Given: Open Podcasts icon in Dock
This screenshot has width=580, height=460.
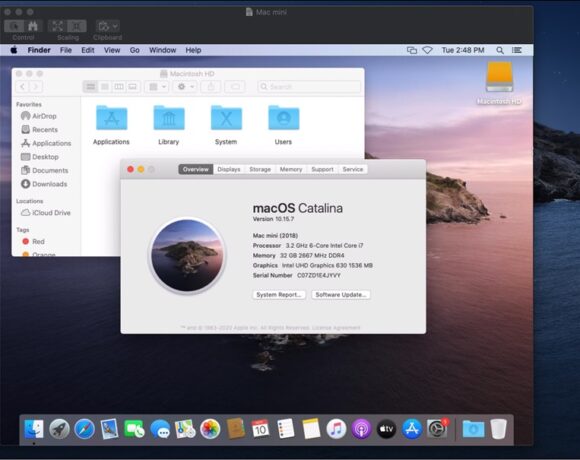Looking at the screenshot, I should click(361, 429).
